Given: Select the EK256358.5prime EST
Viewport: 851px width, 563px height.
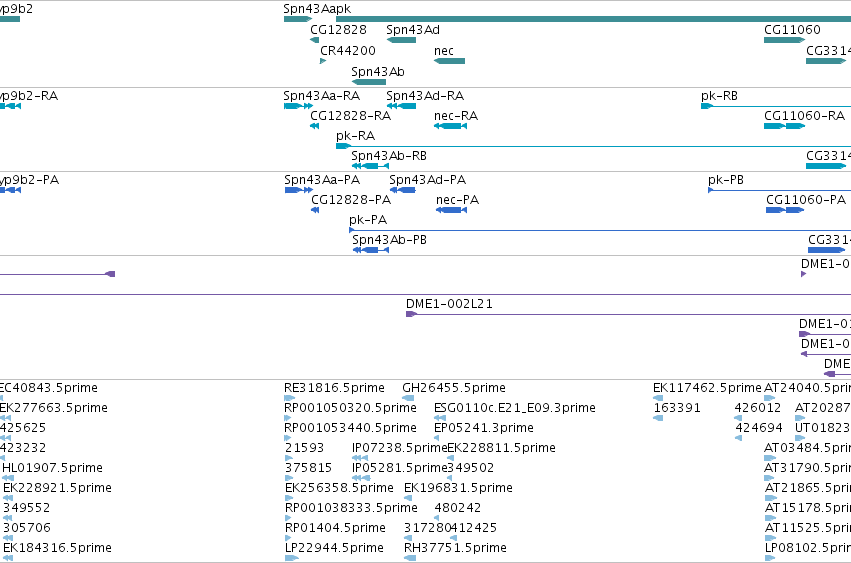Looking at the screenshot, I should click(288, 498).
